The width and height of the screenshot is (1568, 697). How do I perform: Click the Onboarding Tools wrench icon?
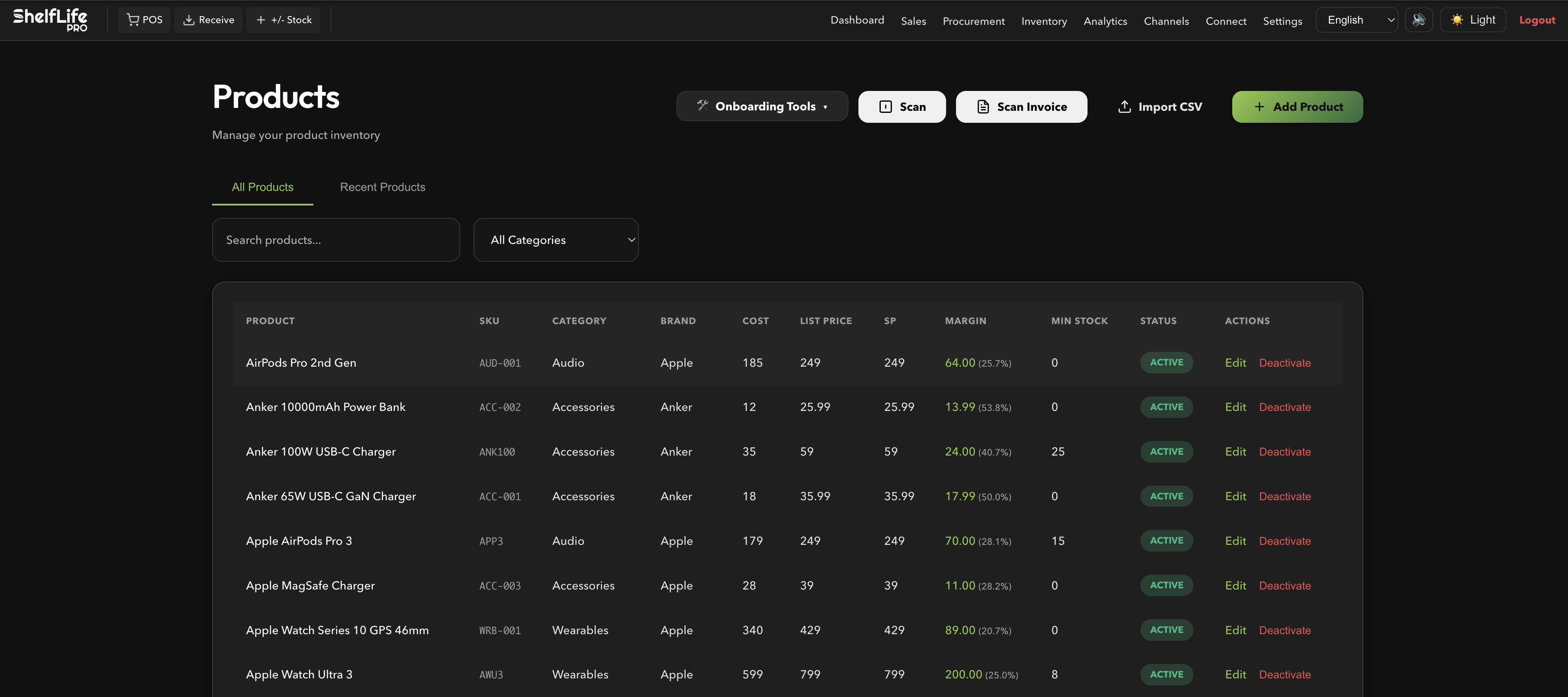click(704, 105)
